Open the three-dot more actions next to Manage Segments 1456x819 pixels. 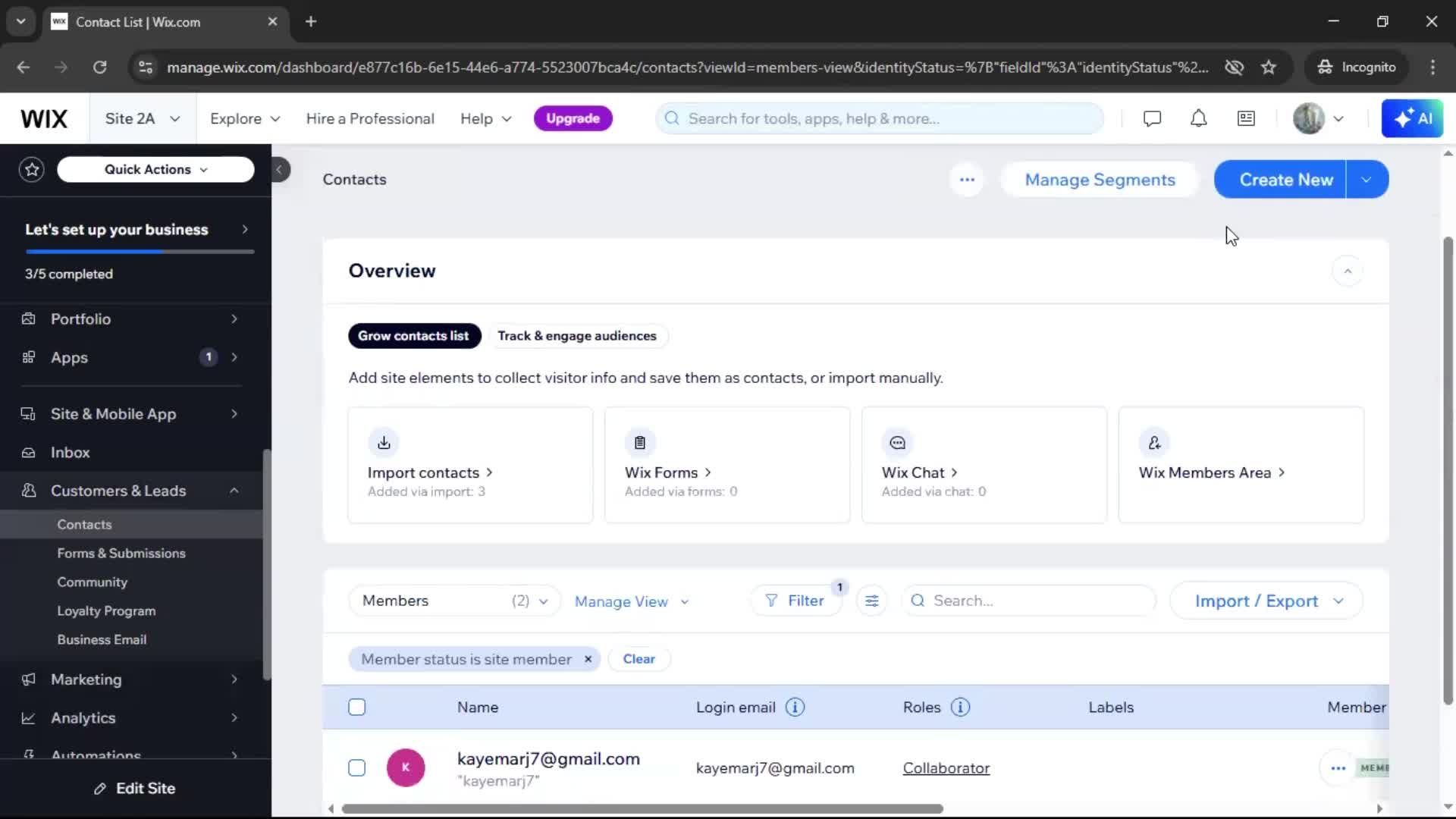pyautogui.click(x=967, y=180)
